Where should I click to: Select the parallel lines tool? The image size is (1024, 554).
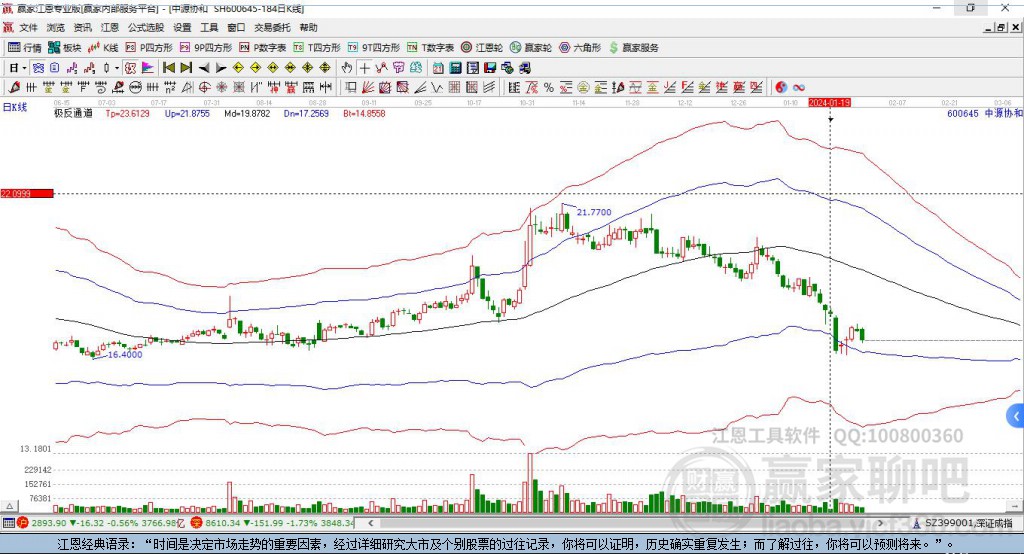pos(488,87)
